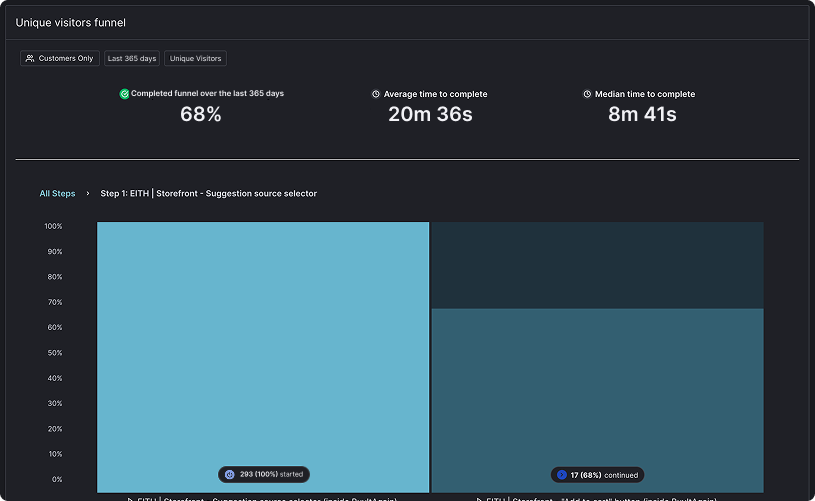Click the Completed funnel over the last 365 days label
This screenshot has height=501, width=815.
207,94
